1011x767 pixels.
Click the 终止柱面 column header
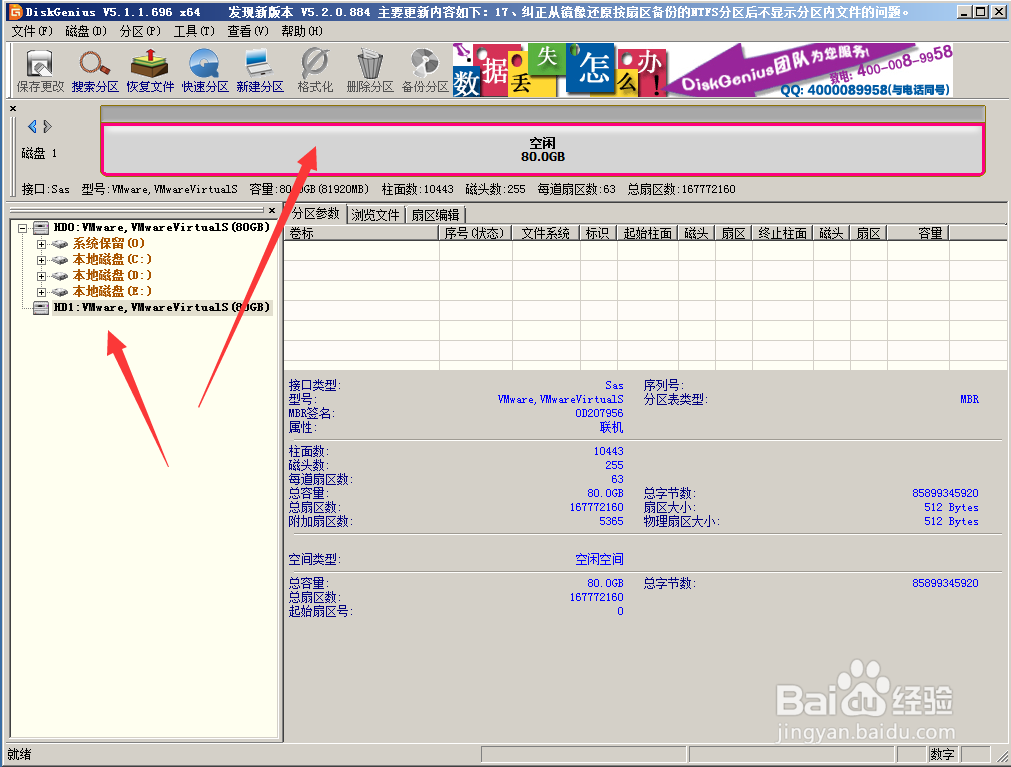pos(783,233)
